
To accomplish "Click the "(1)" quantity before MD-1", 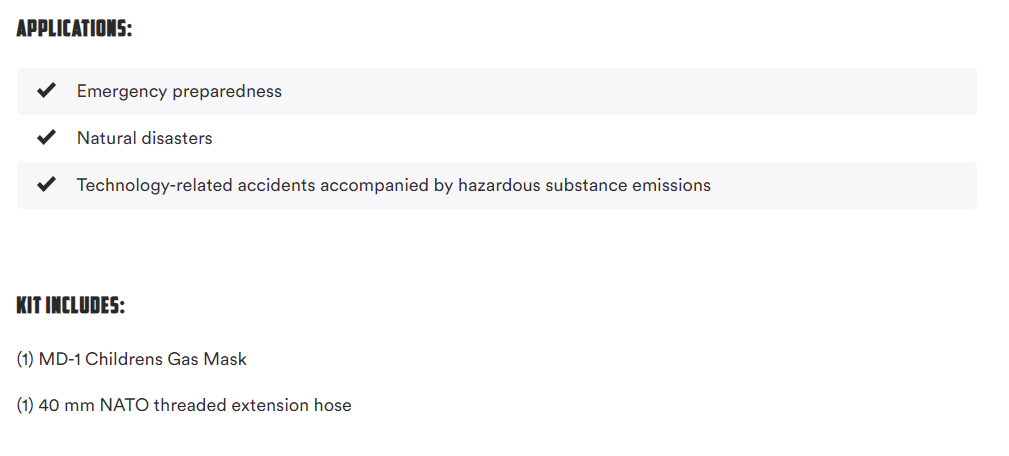I will coord(25,359).
